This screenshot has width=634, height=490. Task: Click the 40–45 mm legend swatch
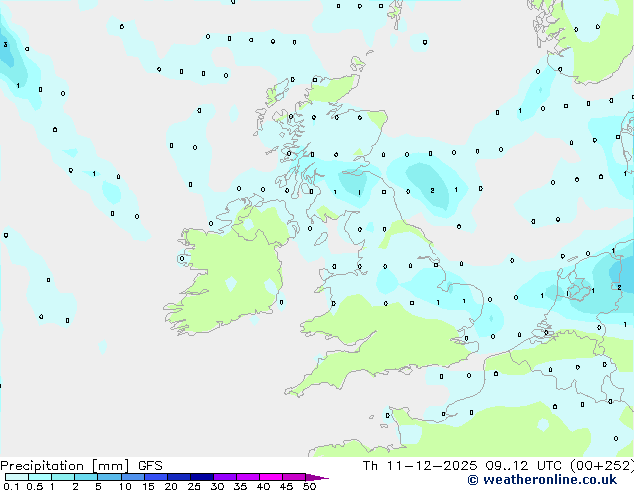(x=271, y=477)
